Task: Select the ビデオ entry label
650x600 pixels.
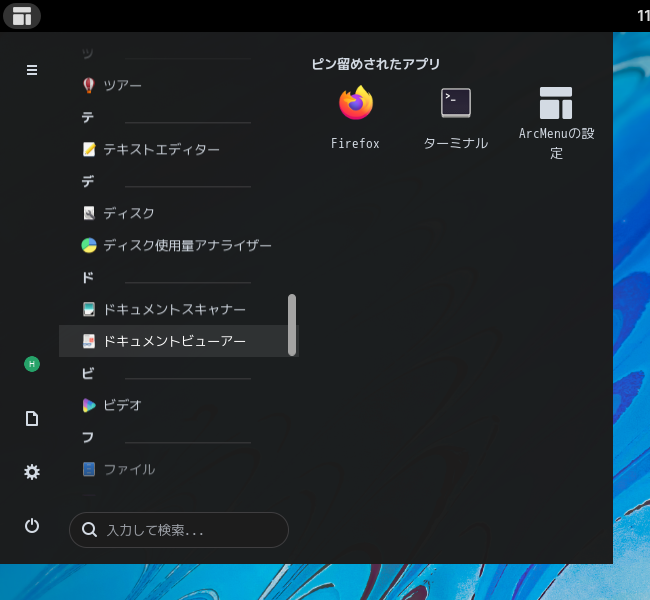Action: coord(122,405)
